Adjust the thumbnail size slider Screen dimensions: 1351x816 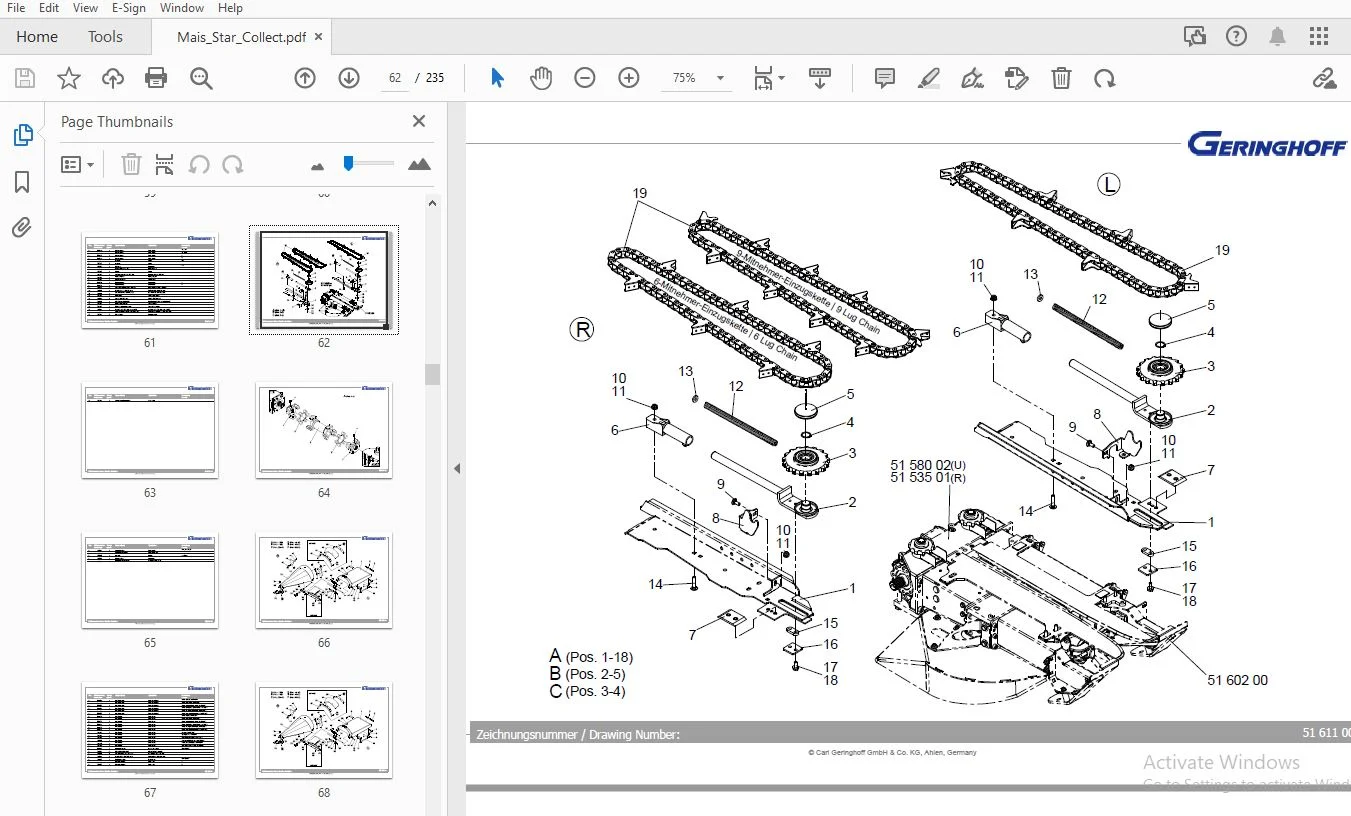pyautogui.click(x=349, y=163)
